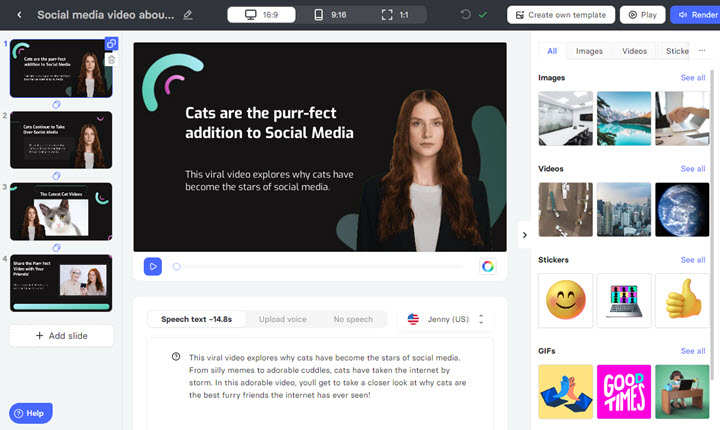Click the help icon beside speech text
Screen dimensions: 720x430
(176, 356)
